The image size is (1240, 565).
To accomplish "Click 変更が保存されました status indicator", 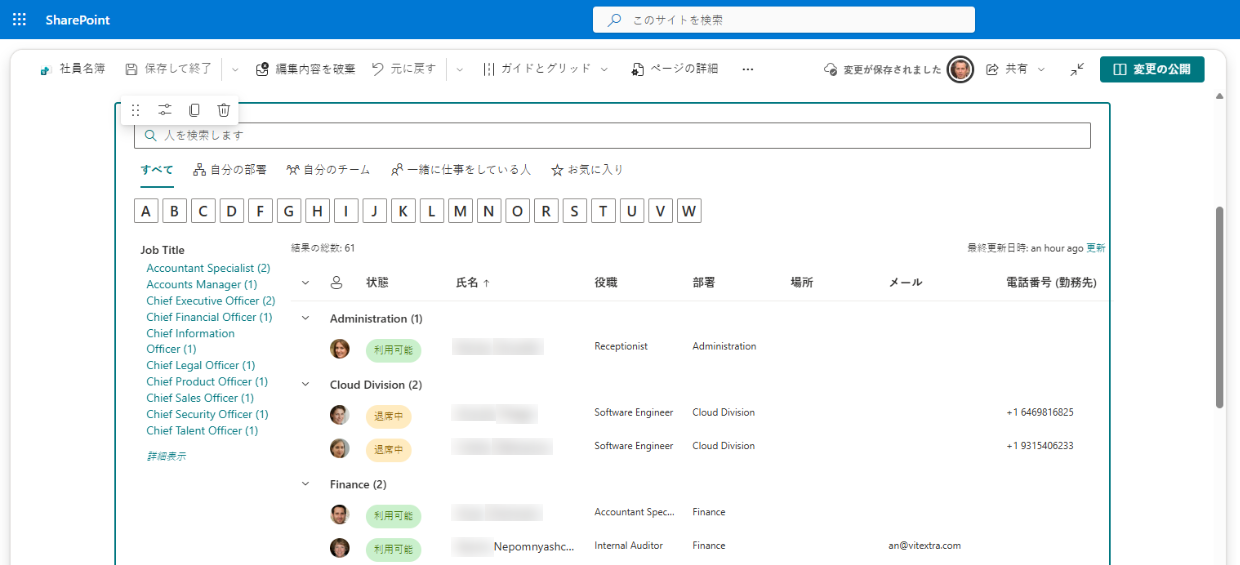I will coord(883,70).
